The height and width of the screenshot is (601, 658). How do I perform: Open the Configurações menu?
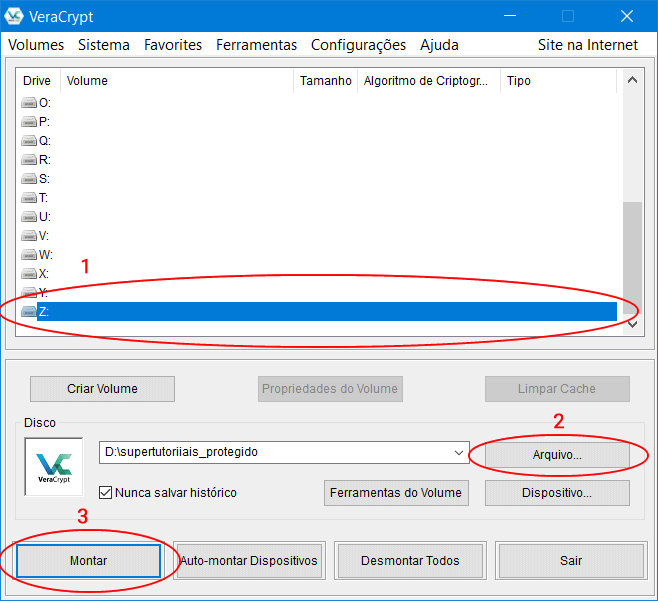click(358, 45)
